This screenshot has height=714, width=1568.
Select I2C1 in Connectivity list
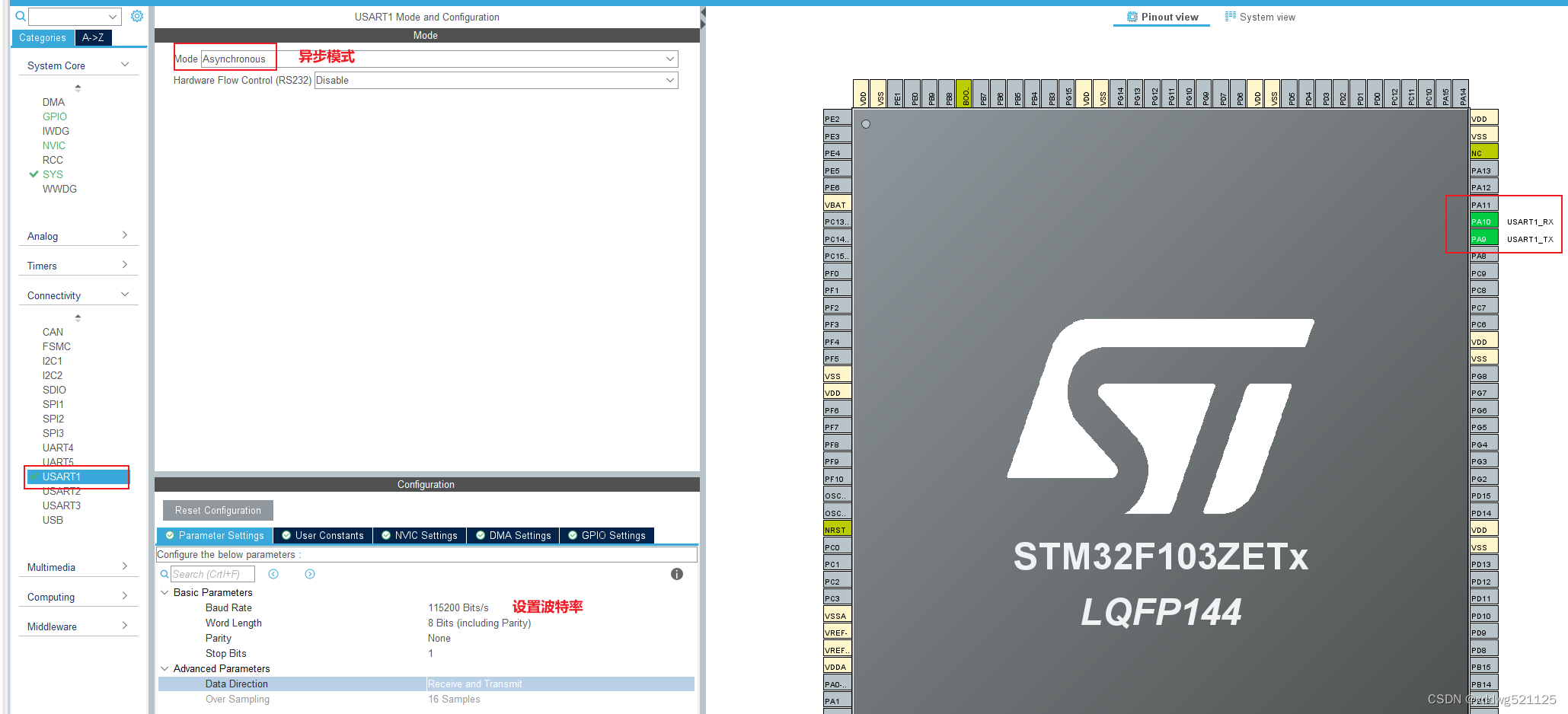click(53, 361)
